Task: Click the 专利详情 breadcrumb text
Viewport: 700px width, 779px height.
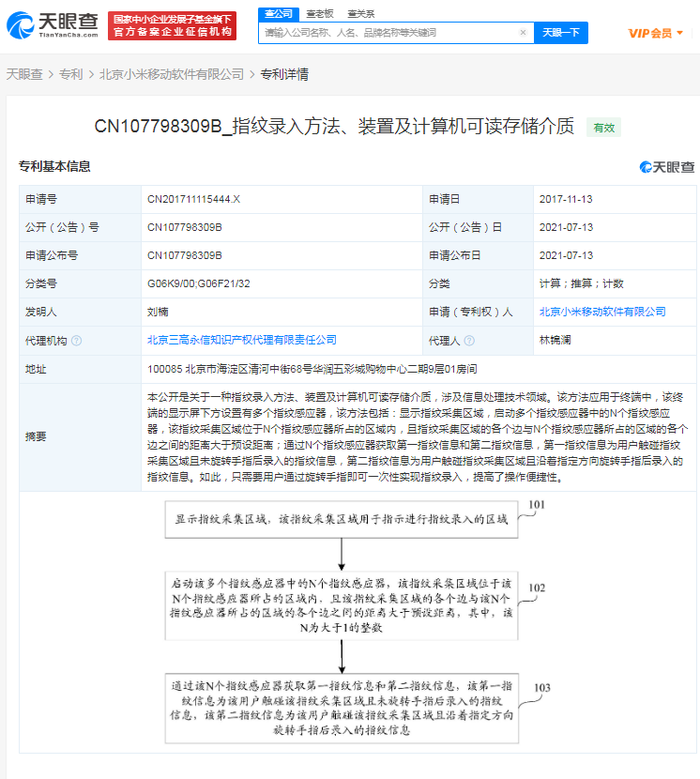Action: 285,75
